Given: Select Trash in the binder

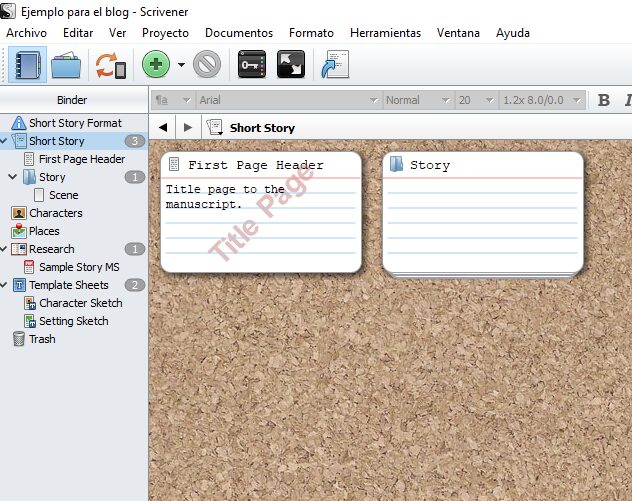Looking at the screenshot, I should (x=42, y=339).
